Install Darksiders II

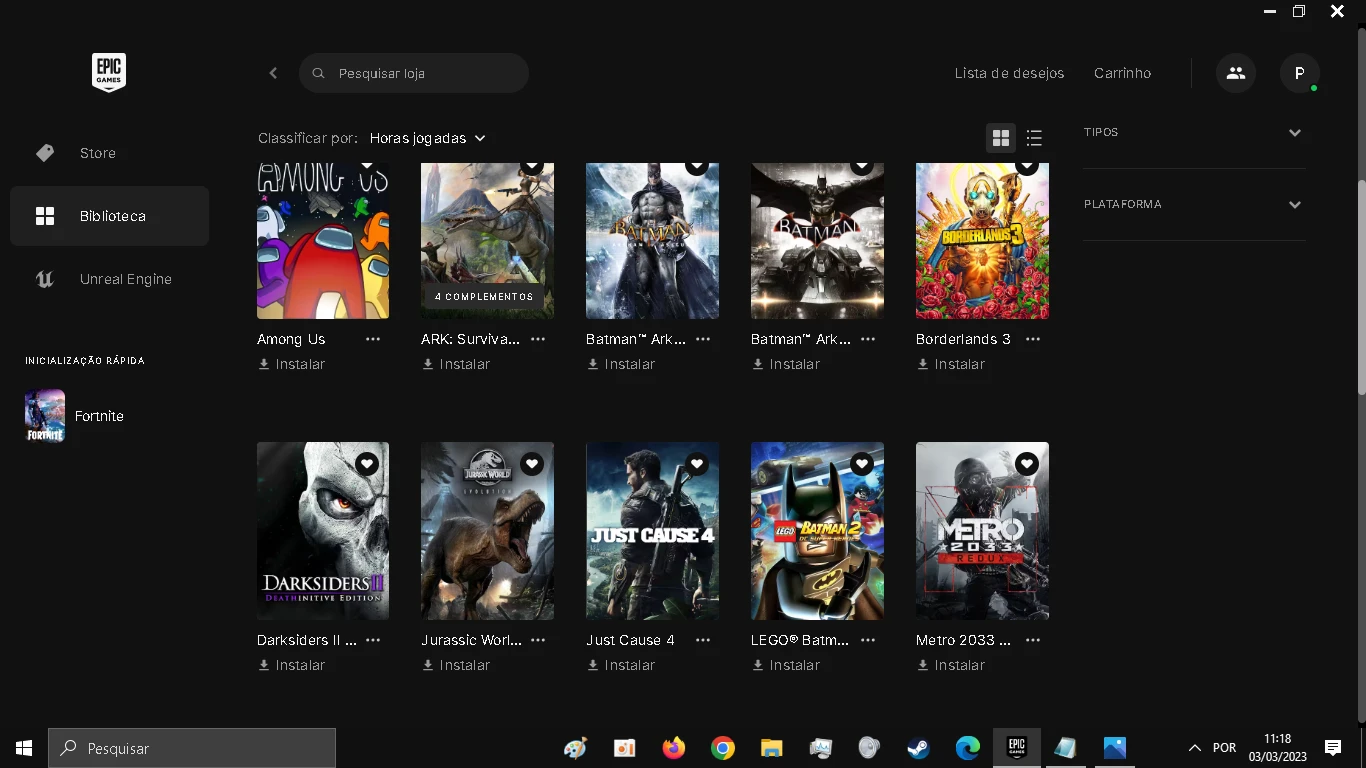292,665
